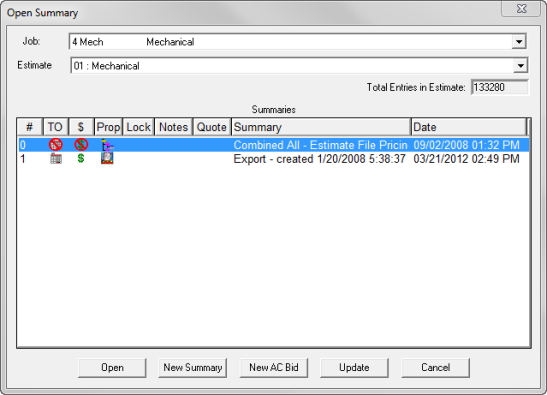Click the takeoff grid icon in row 1
Screen dimensions: 547x395
56,159
